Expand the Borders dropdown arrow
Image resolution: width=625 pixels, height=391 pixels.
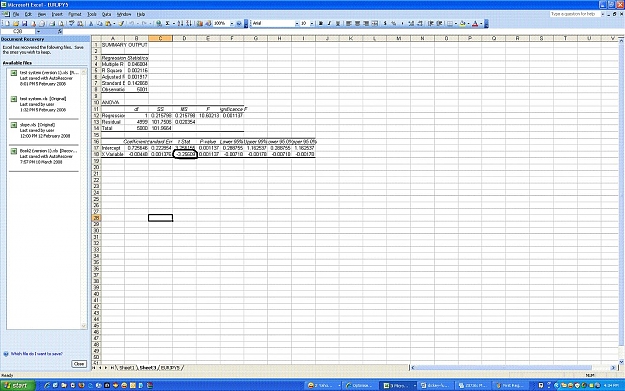coord(456,24)
